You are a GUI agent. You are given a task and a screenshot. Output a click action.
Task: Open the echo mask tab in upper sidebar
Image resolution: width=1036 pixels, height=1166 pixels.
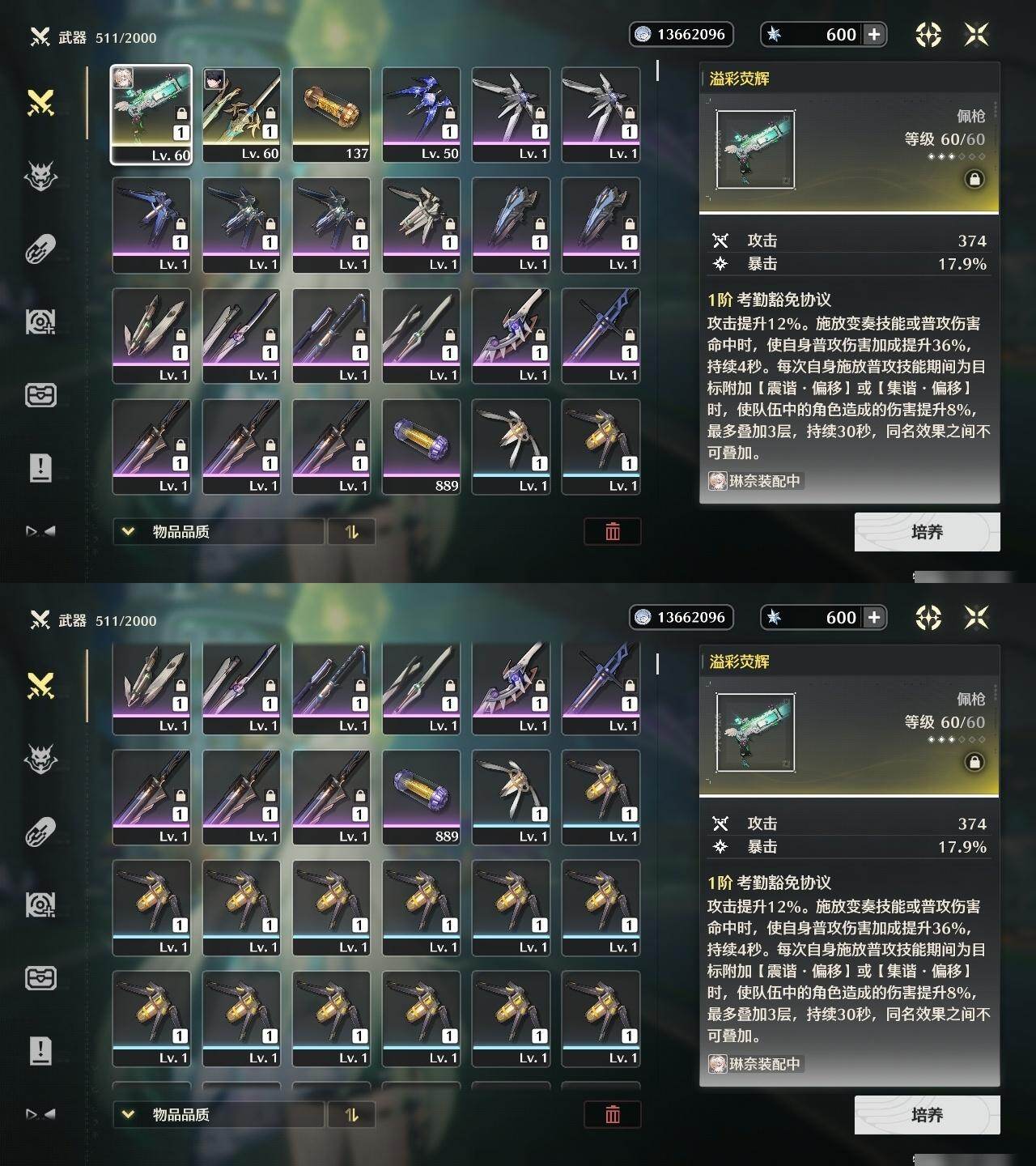coord(40,176)
